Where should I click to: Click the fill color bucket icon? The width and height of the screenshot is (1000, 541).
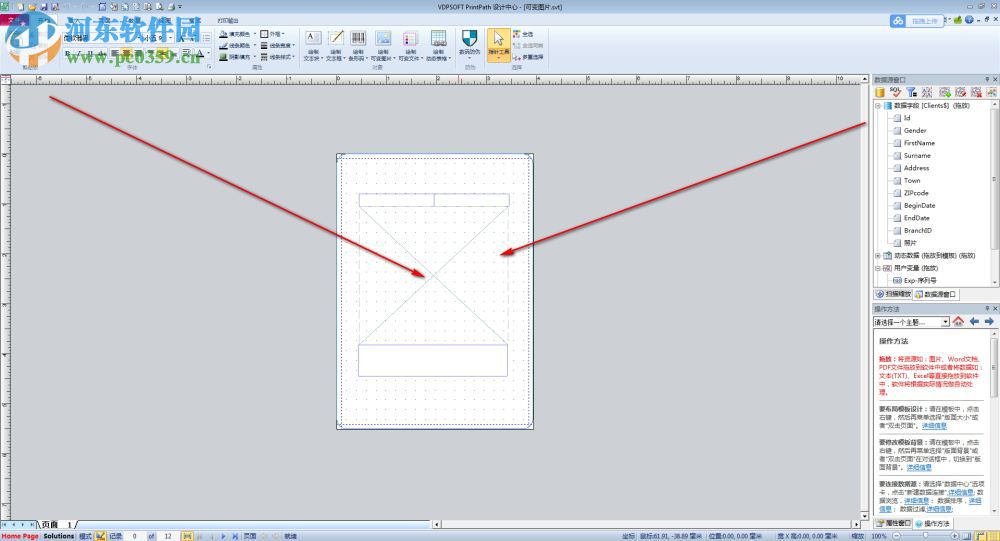coord(223,34)
